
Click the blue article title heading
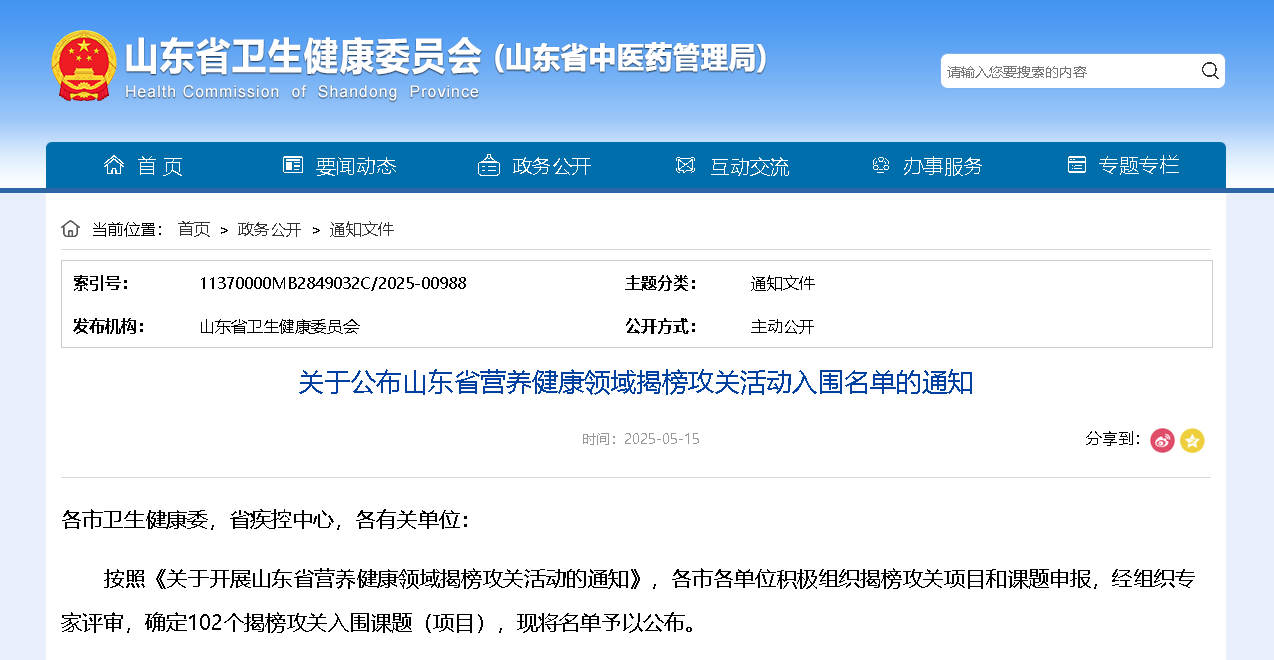(636, 383)
